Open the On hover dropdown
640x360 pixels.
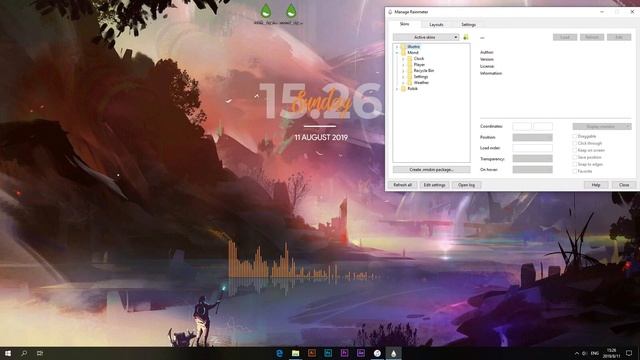tap(532, 169)
